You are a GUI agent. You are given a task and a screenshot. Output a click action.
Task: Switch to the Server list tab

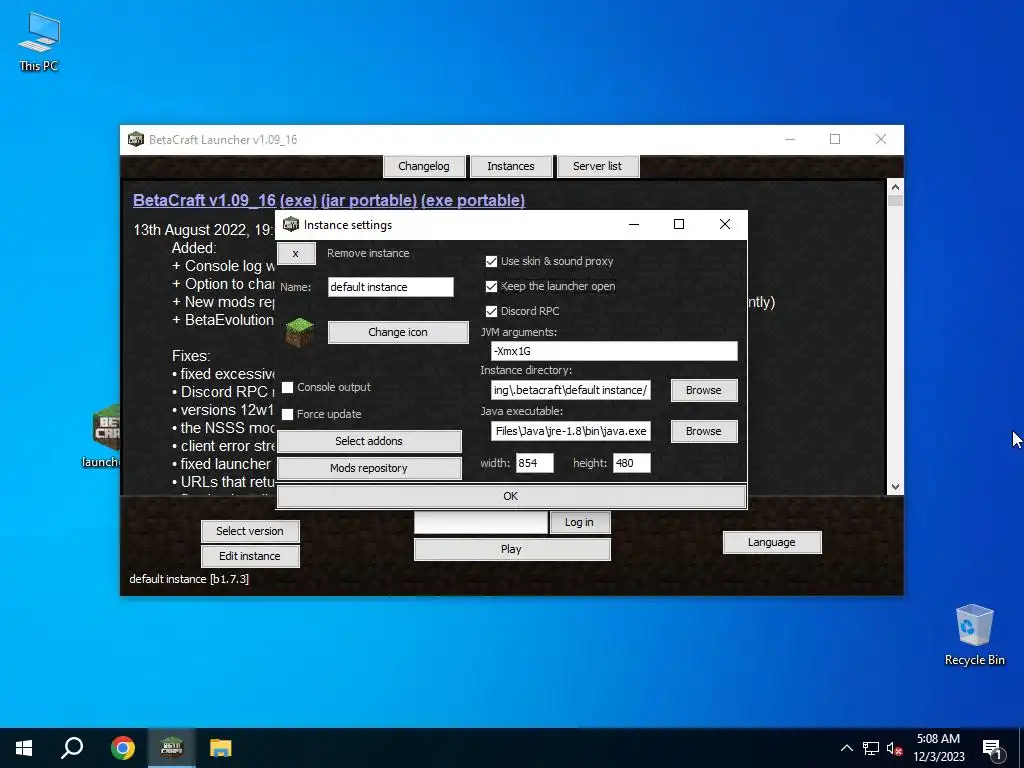(598, 166)
